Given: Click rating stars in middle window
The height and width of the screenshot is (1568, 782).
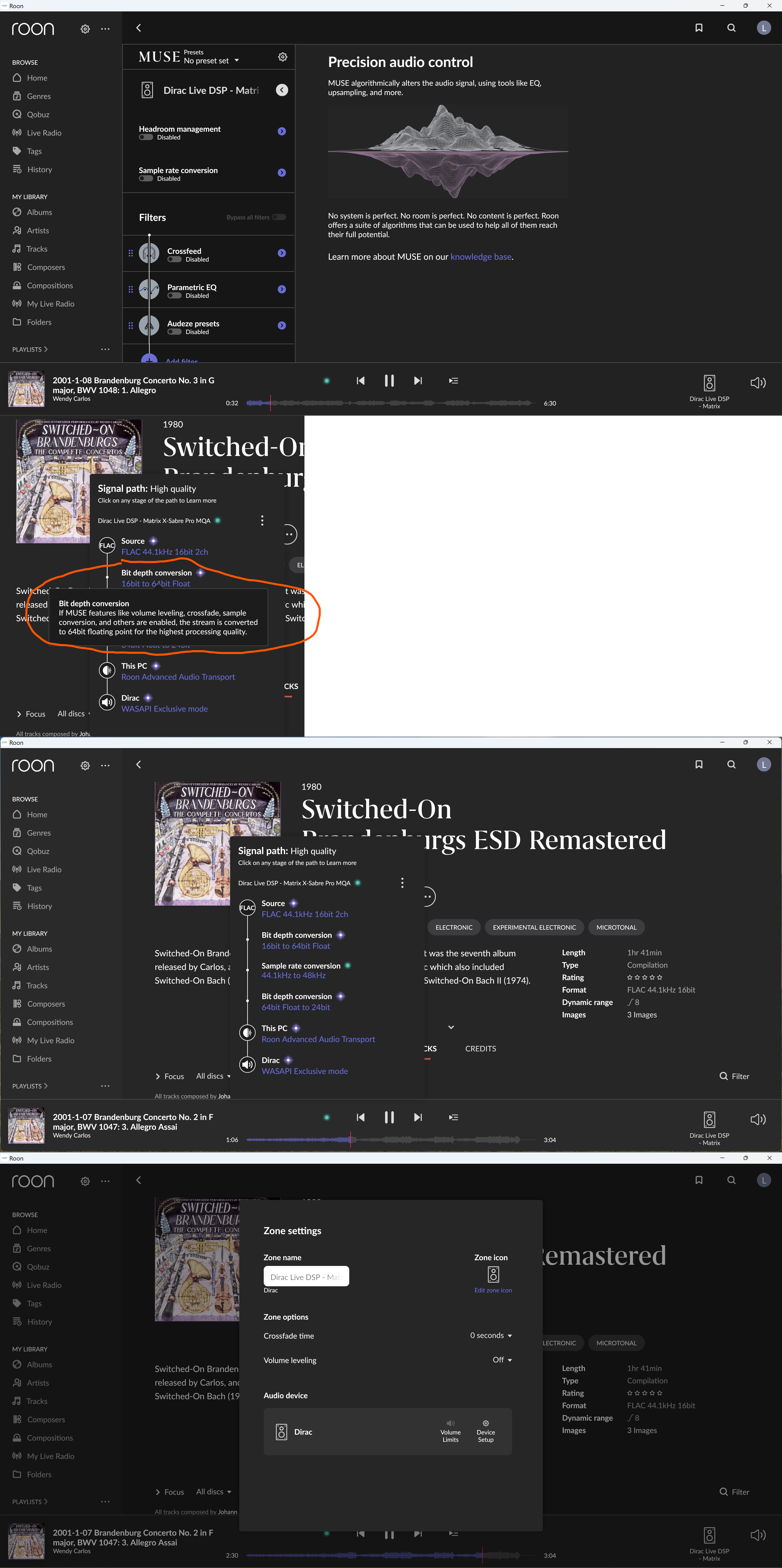Looking at the screenshot, I should pos(644,977).
